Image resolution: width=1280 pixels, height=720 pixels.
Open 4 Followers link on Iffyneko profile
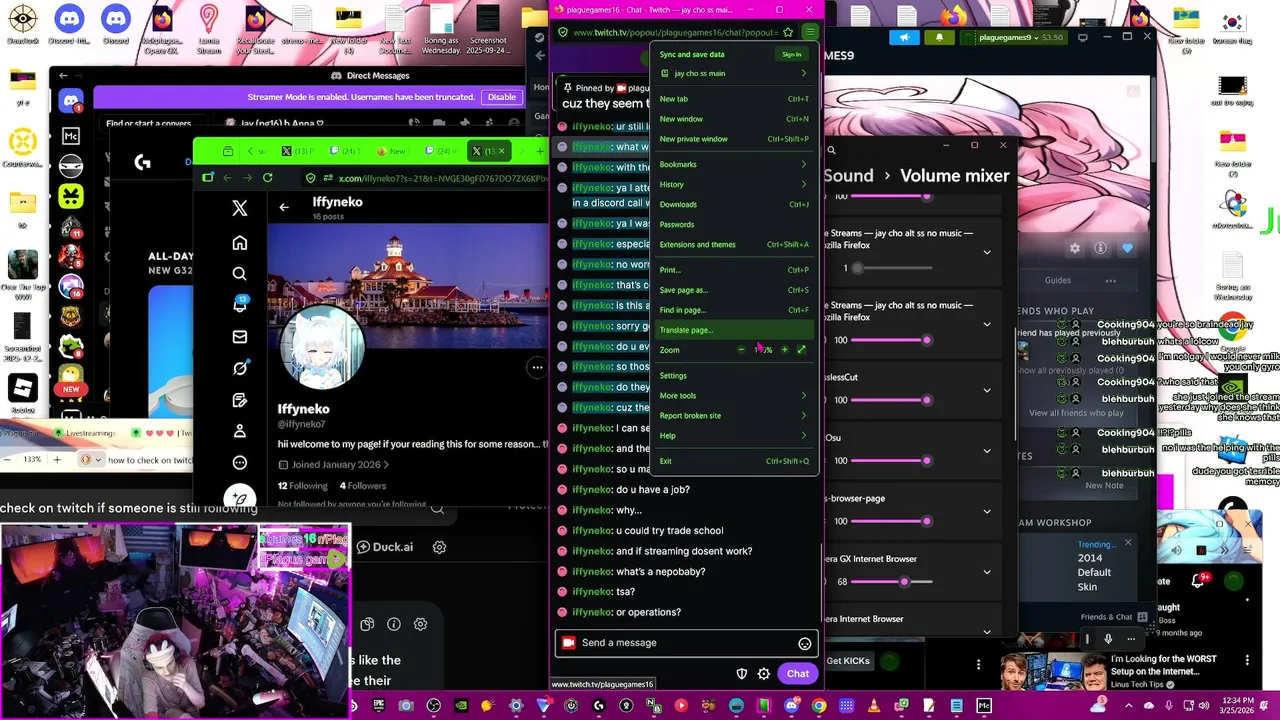(363, 486)
